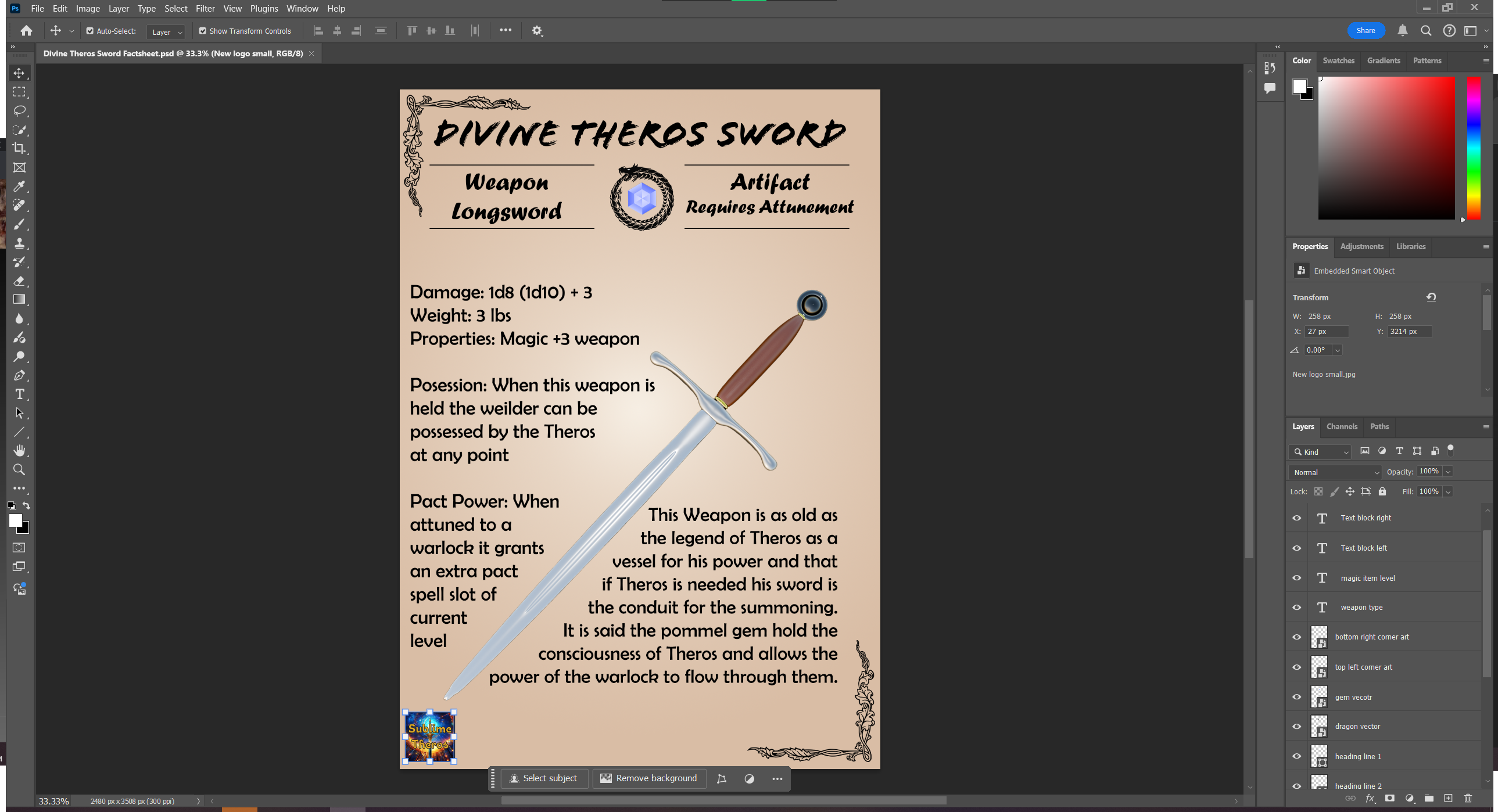Expand the layer Opacity dropdown arrow
The image size is (1498, 812).
click(x=1448, y=472)
